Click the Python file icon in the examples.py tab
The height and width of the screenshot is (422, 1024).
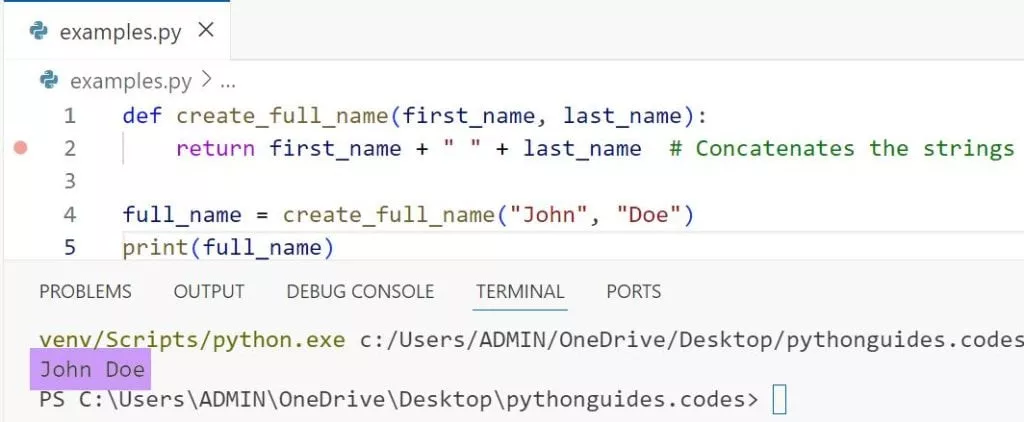pos(39,31)
